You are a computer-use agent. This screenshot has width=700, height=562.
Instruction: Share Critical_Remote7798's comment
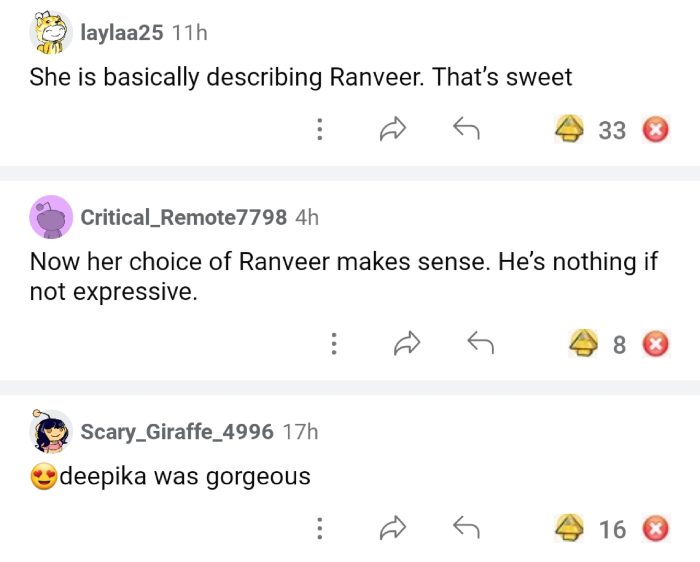(x=406, y=345)
